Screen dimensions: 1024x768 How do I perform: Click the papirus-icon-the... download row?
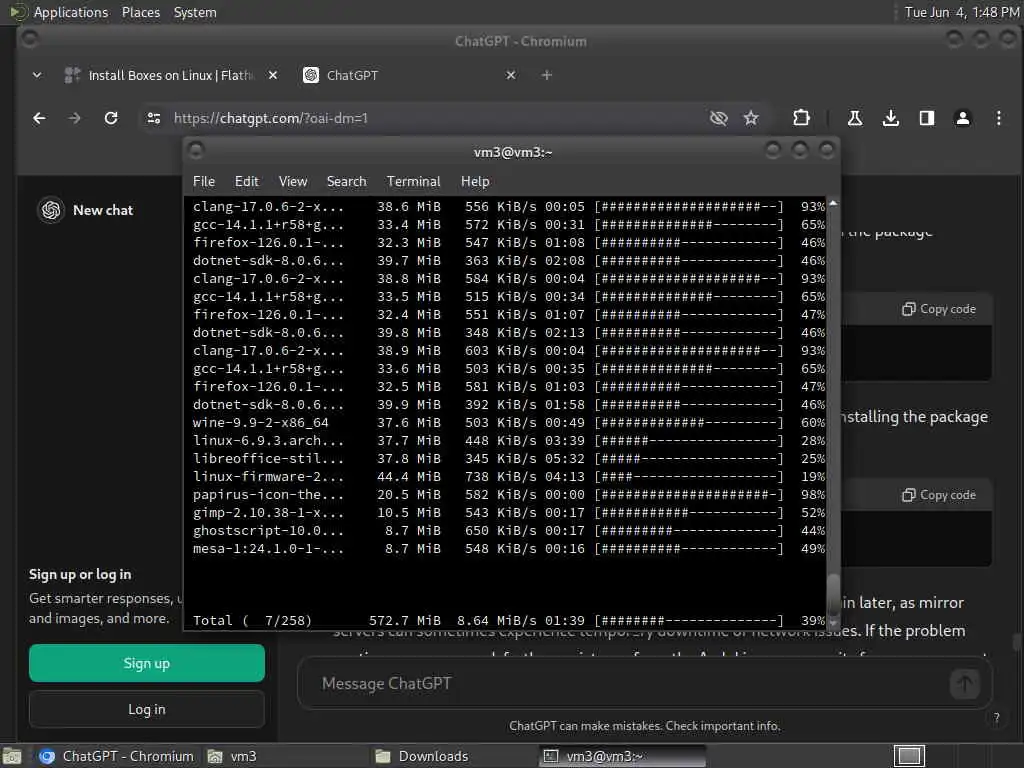coord(508,494)
